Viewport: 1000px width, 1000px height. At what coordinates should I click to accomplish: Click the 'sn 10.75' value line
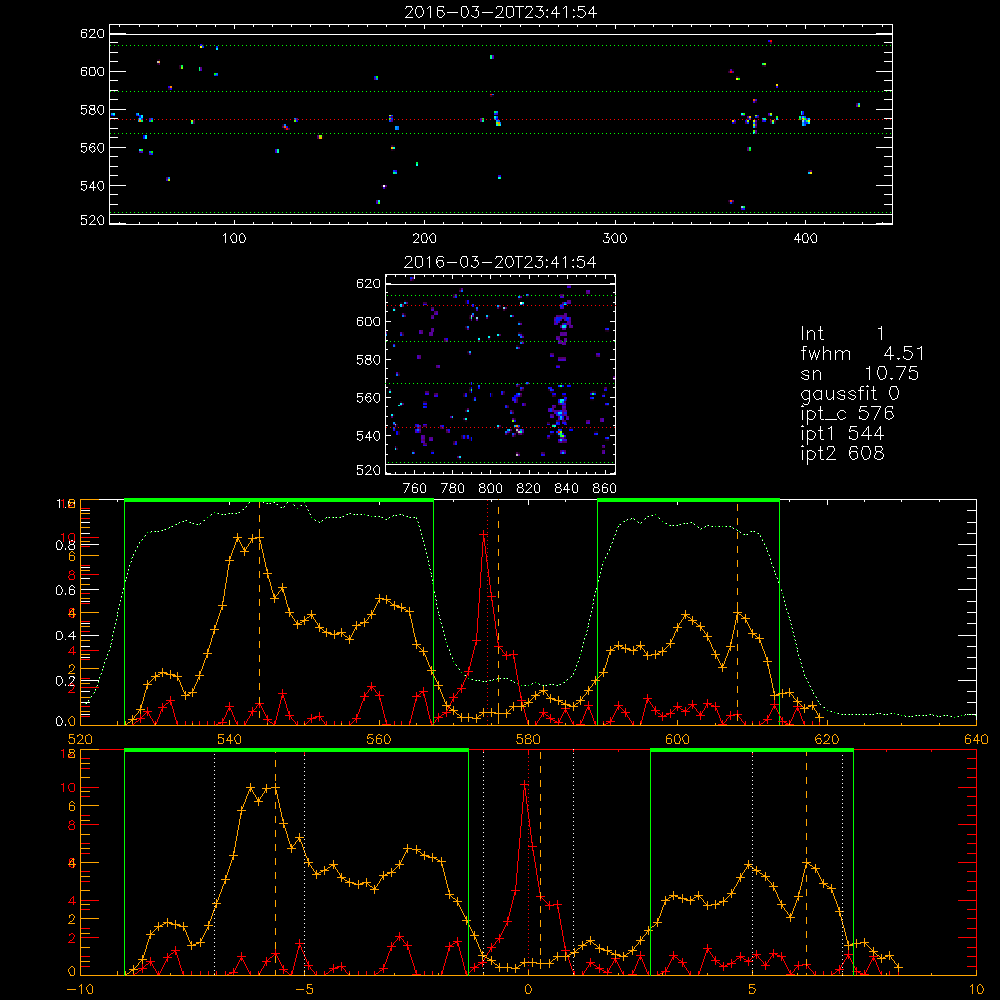coord(860,373)
